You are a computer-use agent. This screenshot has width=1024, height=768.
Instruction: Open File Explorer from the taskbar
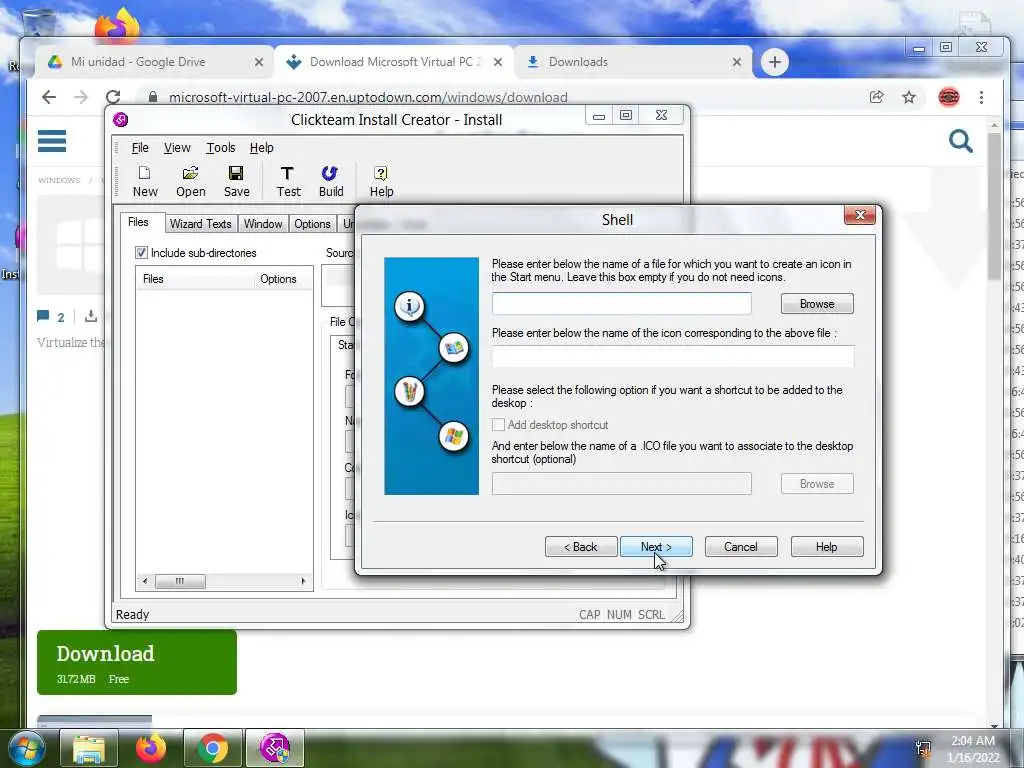pos(89,748)
